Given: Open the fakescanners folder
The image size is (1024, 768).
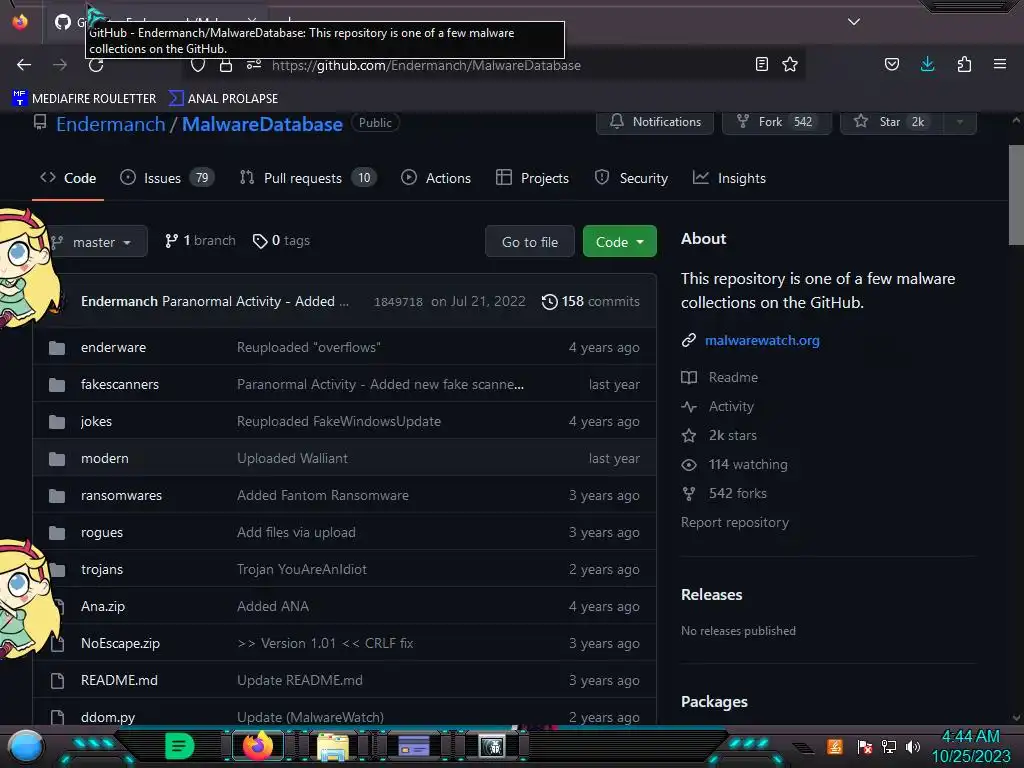Looking at the screenshot, I should click(x=120, y=385).
